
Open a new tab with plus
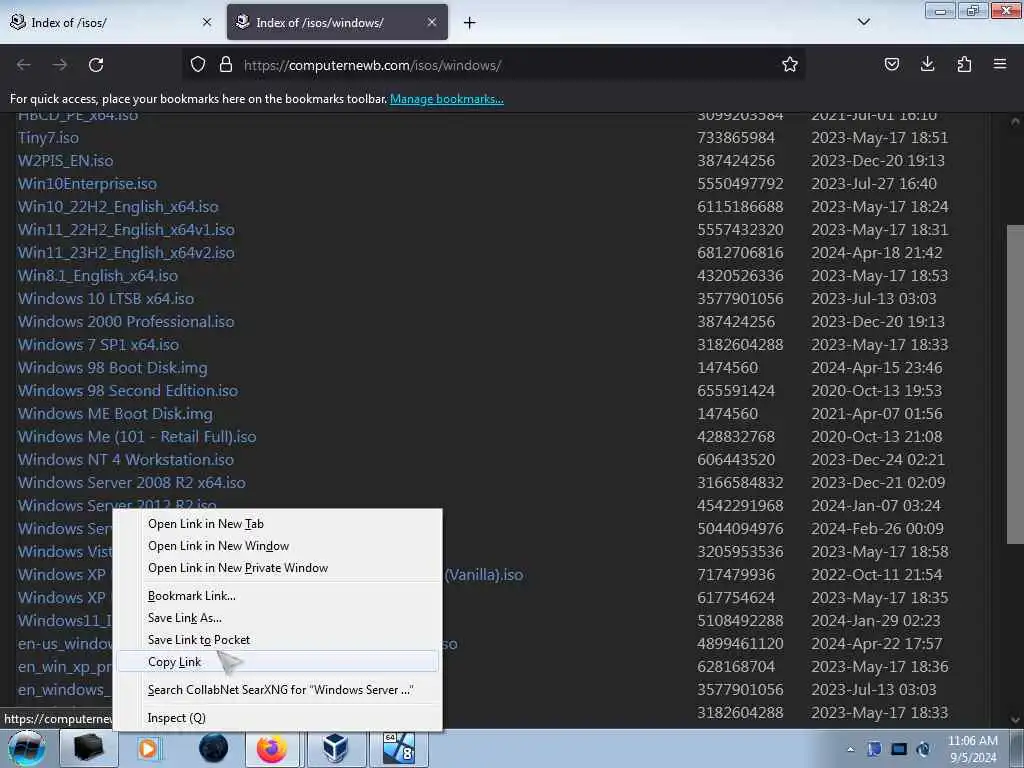pyautogui.click(x=470, y=23)
